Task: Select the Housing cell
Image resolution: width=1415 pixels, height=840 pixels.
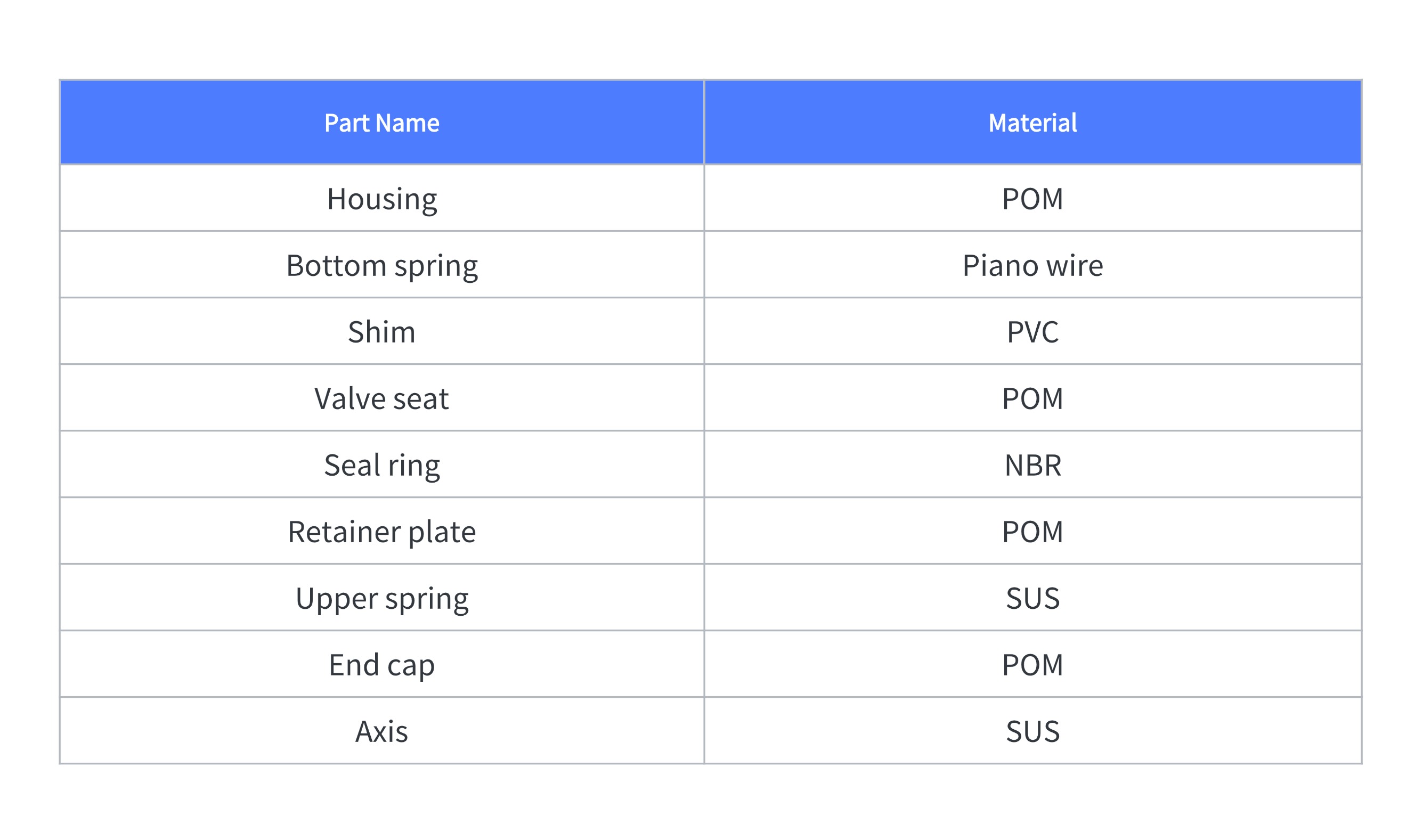Action: pos(382,198)
